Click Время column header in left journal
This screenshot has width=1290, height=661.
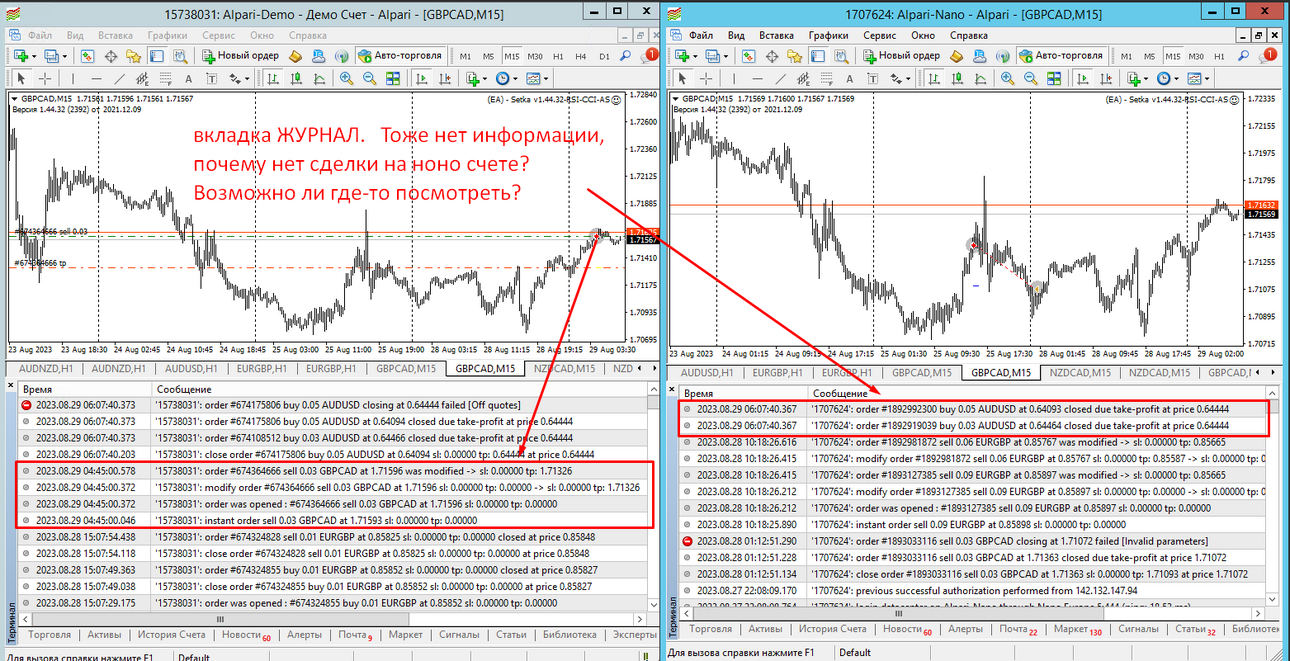tap(84, 389)
